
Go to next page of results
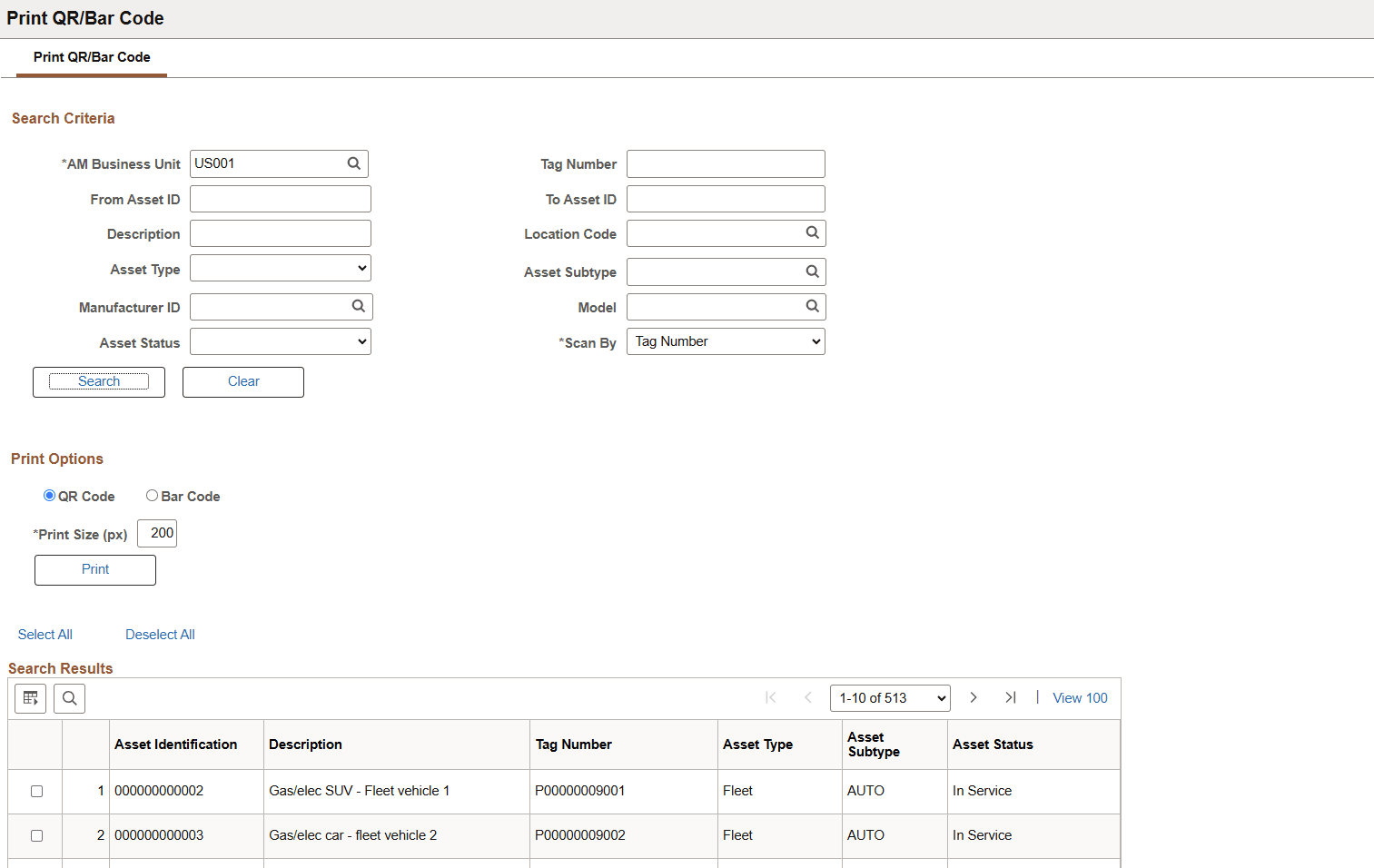click(974, 697)
